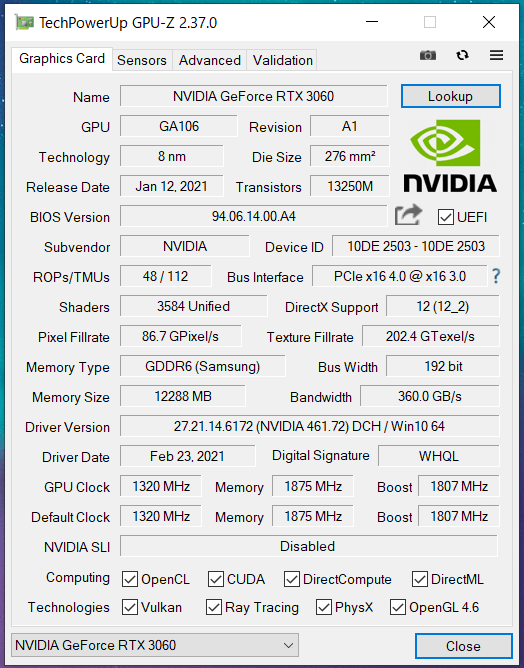Toggle the DirectML checkbox

click(x=420, y=579)
